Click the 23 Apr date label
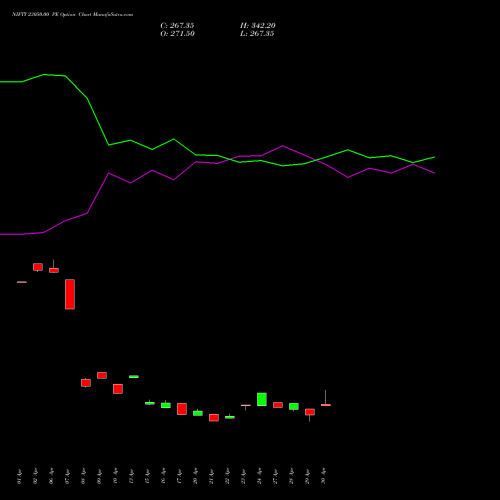Screen dimensions: 500x500 coord(243,477)
